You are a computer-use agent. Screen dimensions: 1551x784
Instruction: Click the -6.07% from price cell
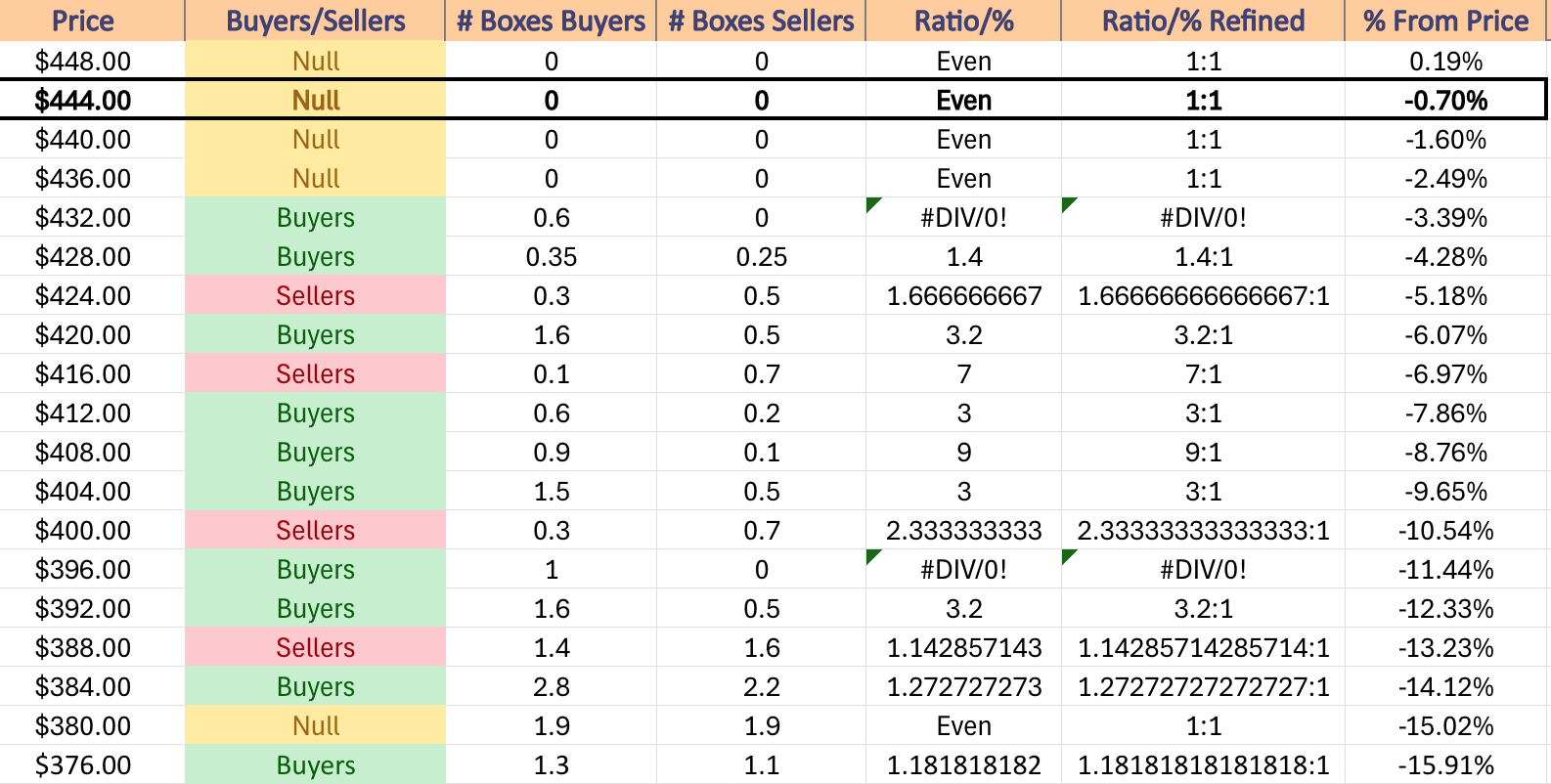1445,334
